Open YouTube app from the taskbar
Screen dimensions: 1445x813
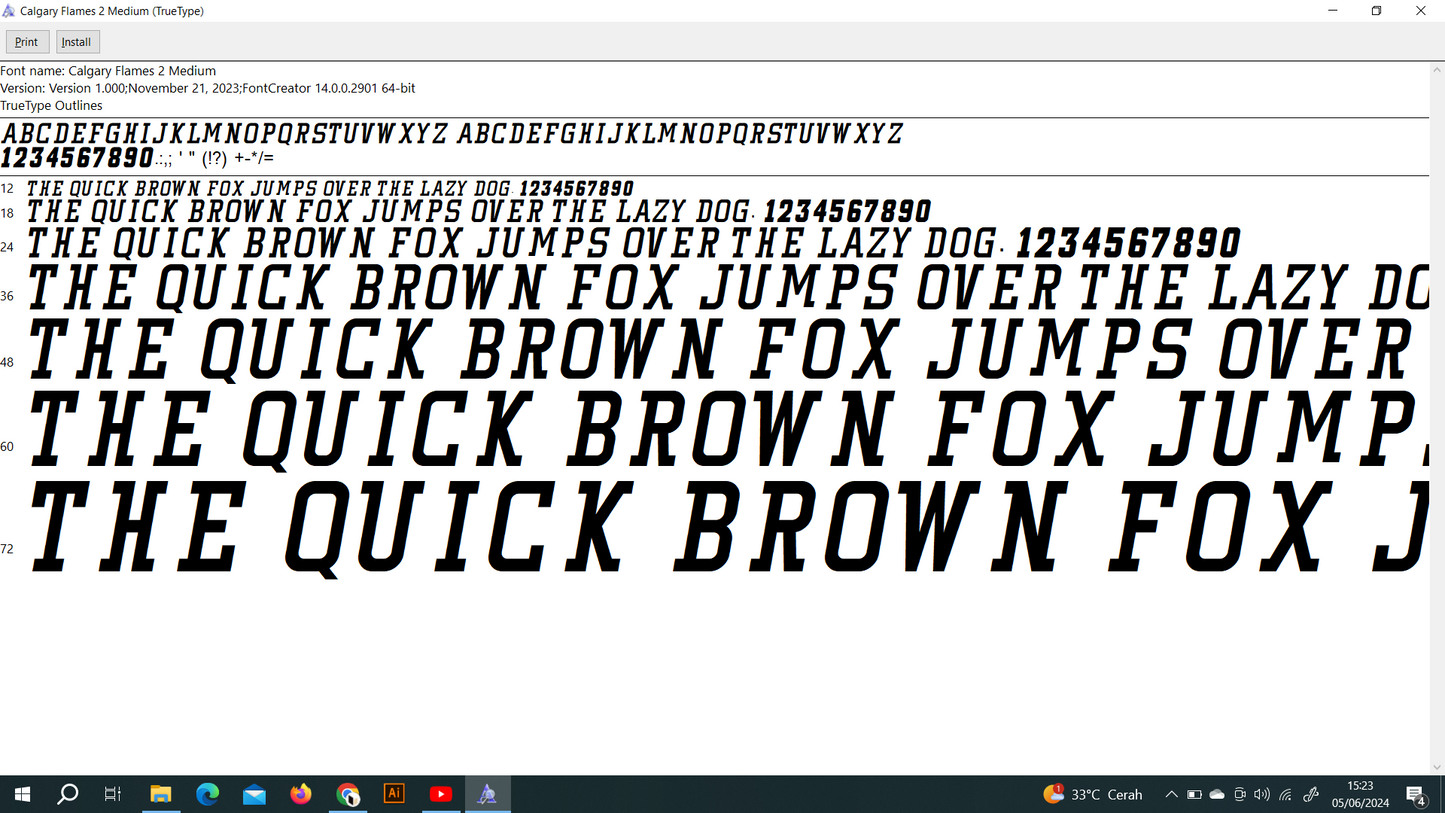coord(441,794)
